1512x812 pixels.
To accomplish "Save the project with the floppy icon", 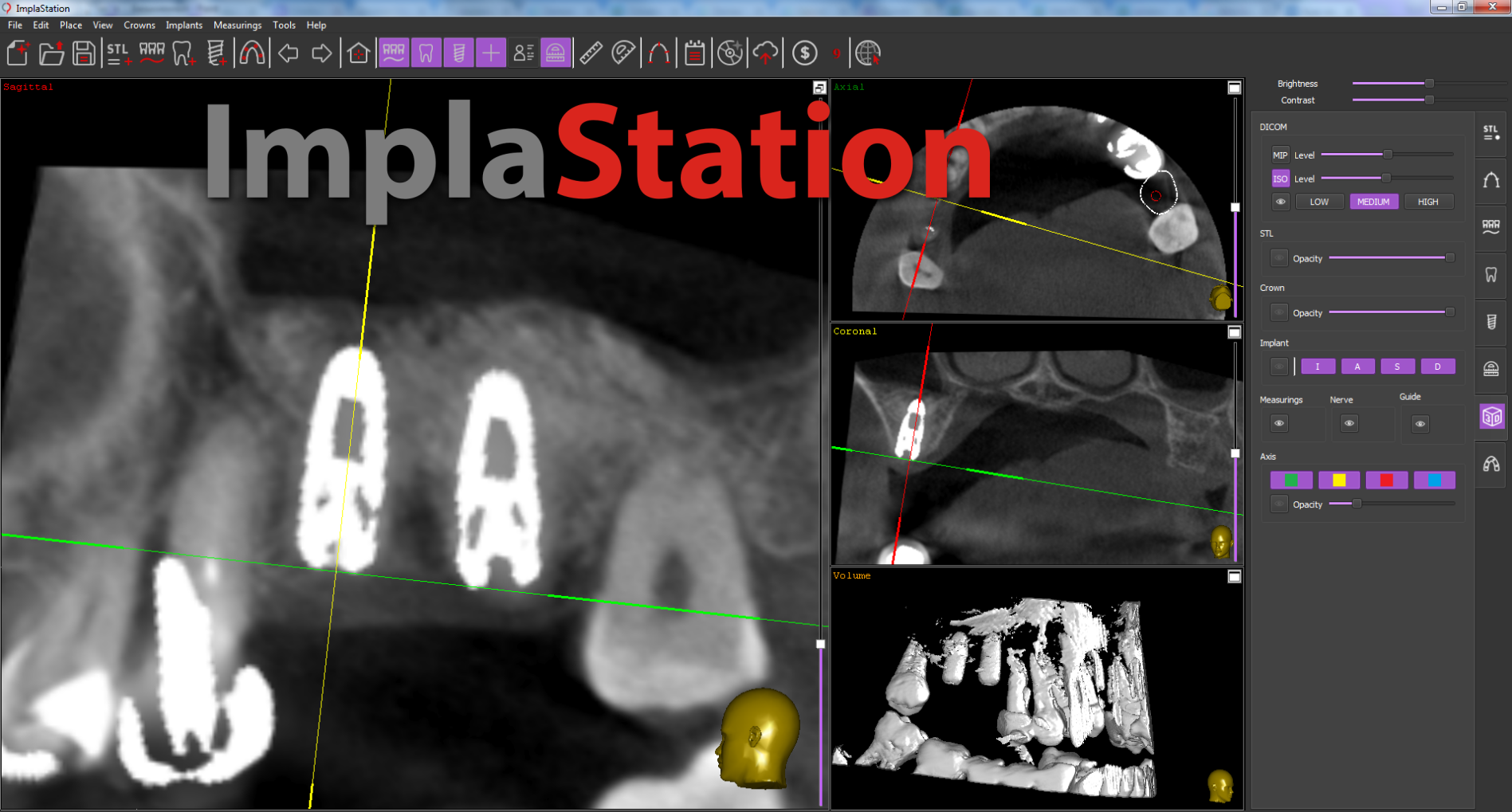I will (x=84, y=53).
